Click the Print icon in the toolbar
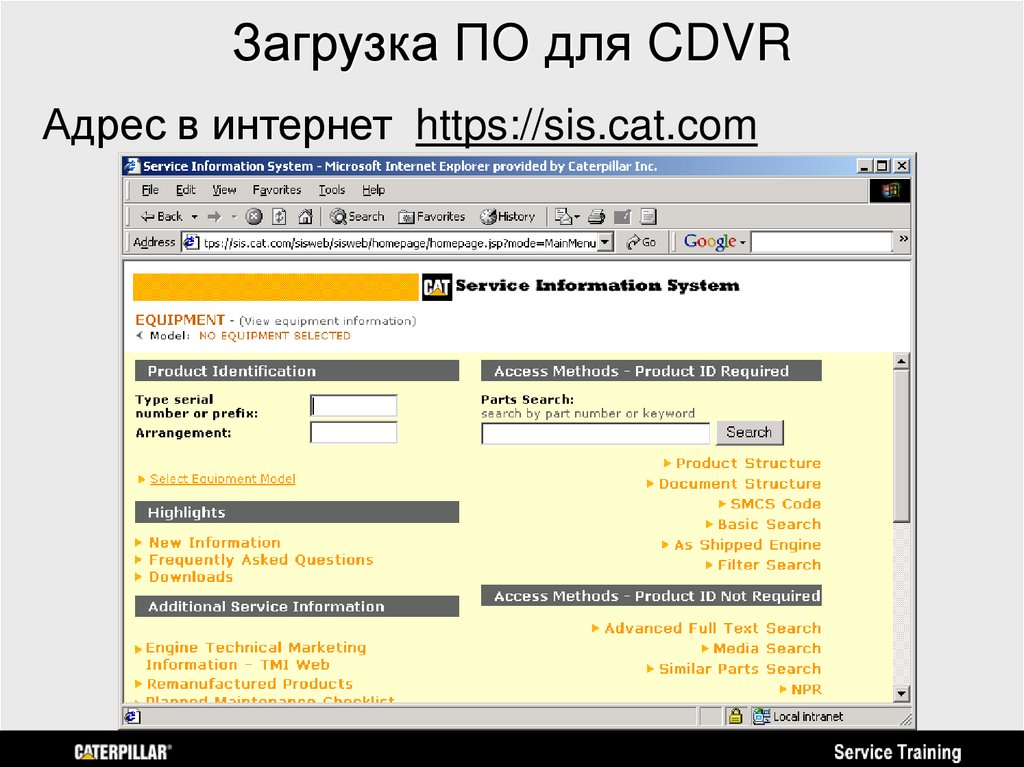 tap(595, 216)
